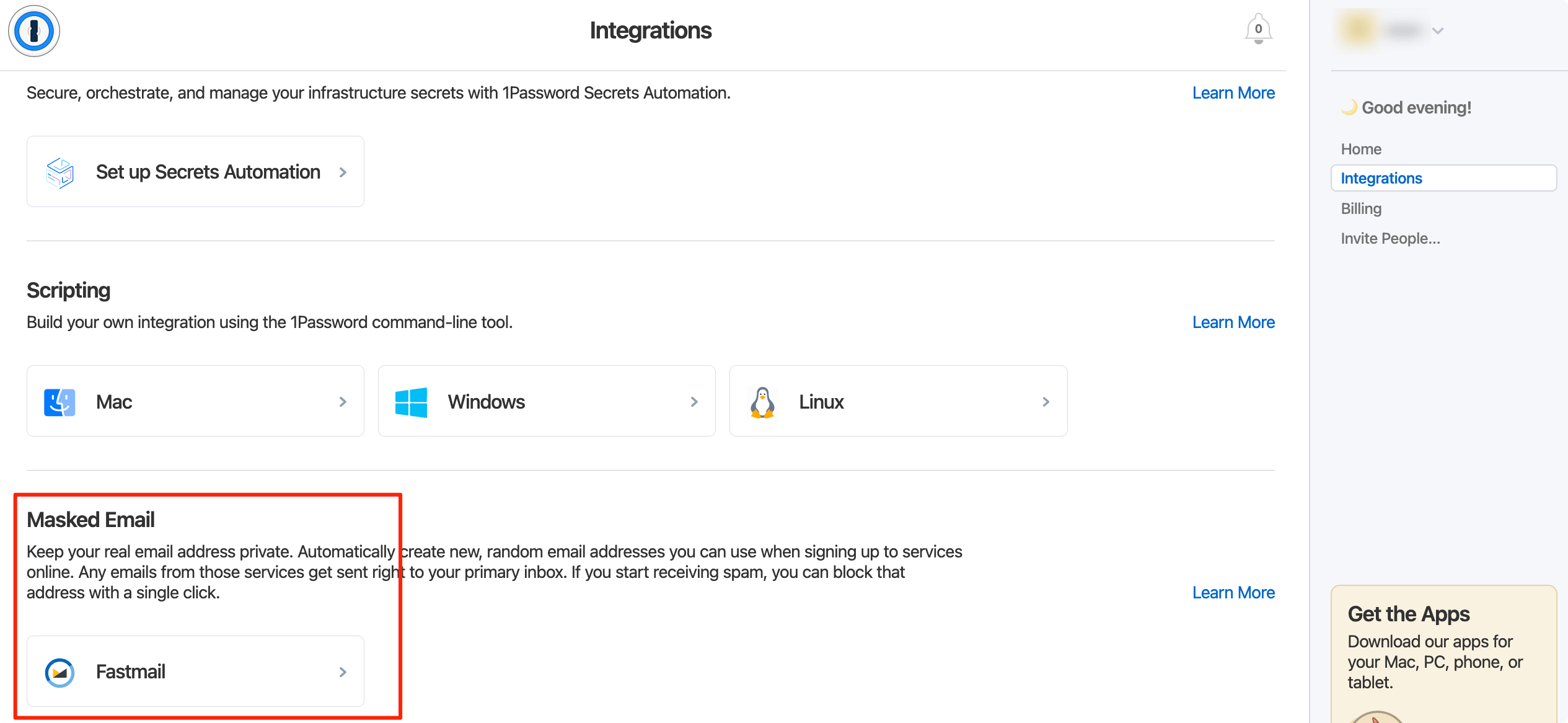Open Learn More for Masked Email

point(1233,593)
